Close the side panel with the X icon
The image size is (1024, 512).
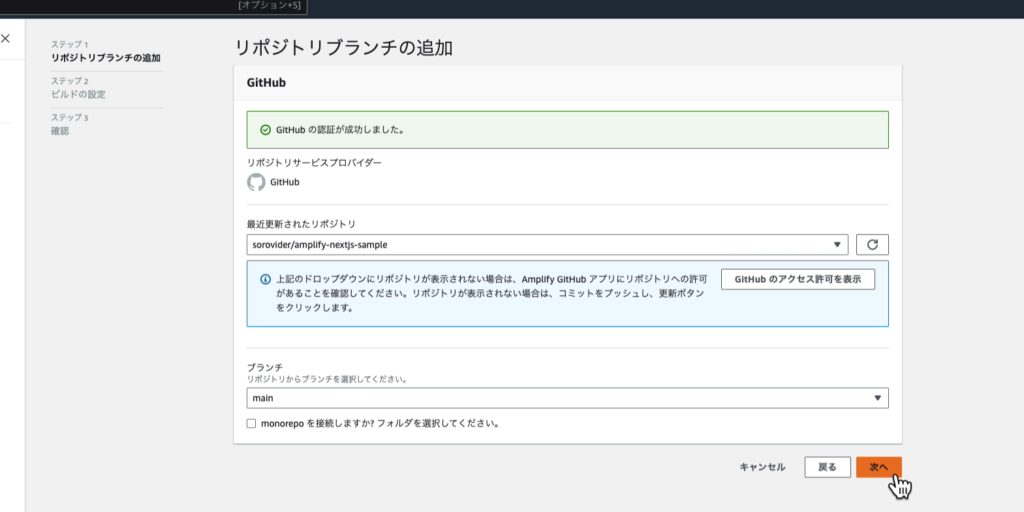click(5, 39)
